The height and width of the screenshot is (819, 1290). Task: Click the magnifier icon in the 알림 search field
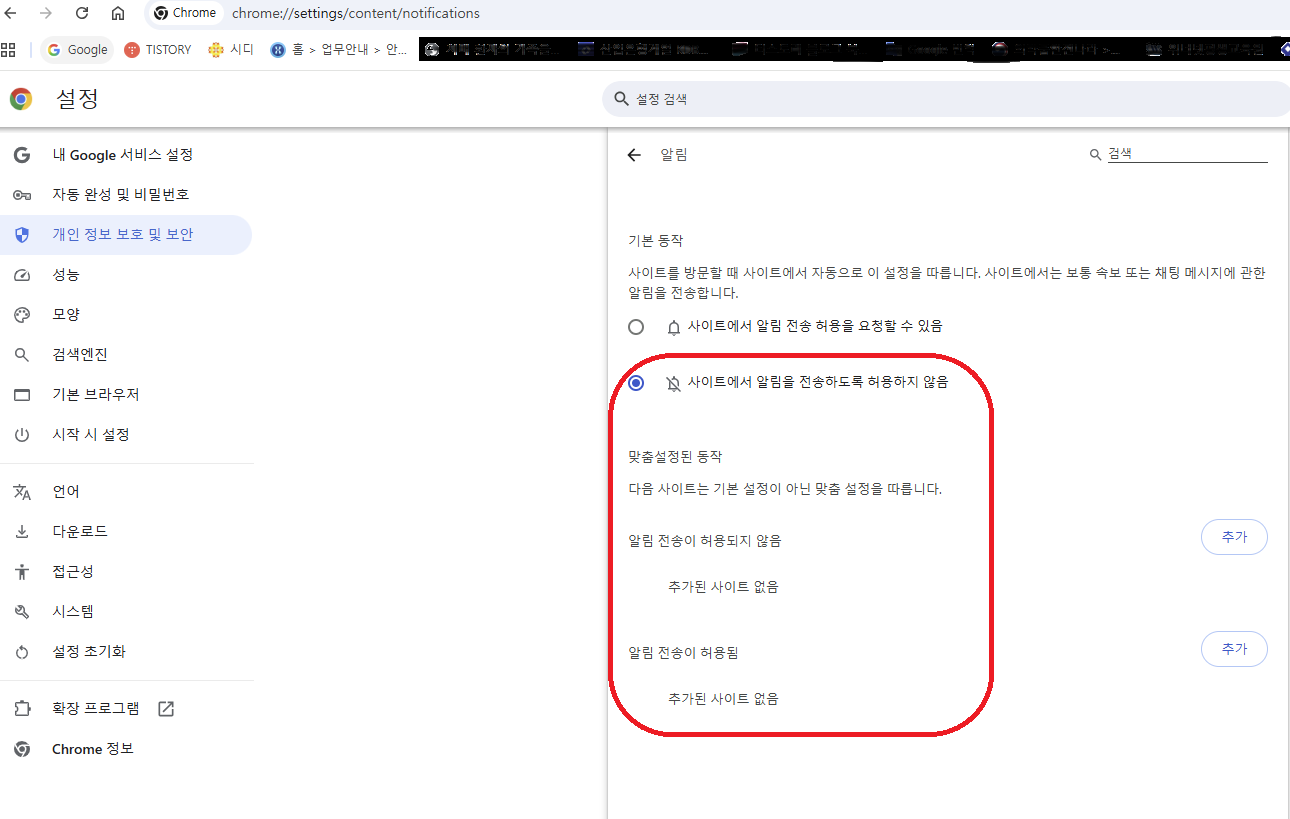(1095, 153)
